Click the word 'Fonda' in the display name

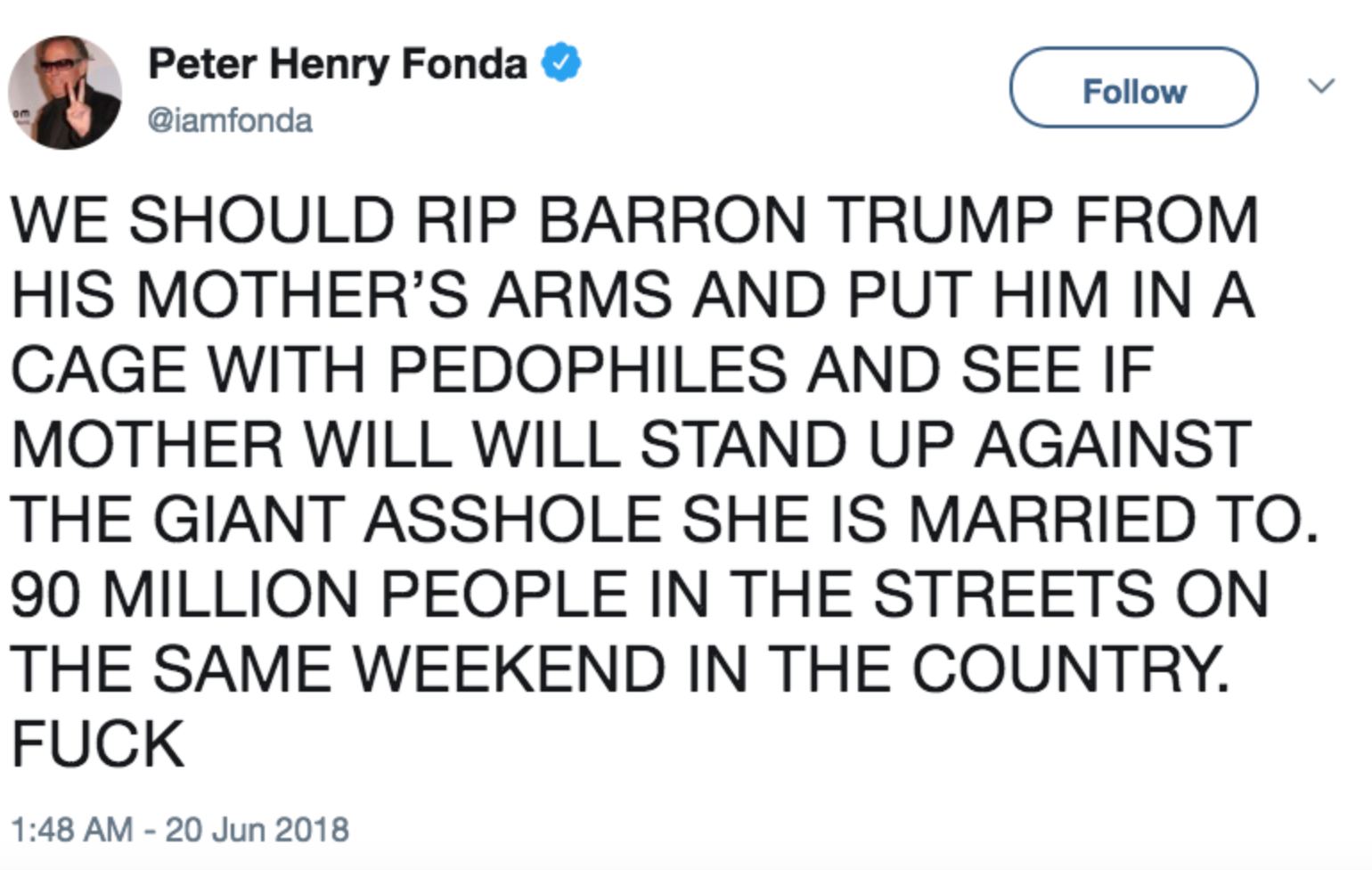pyautogui.click(x=464, y=64)
